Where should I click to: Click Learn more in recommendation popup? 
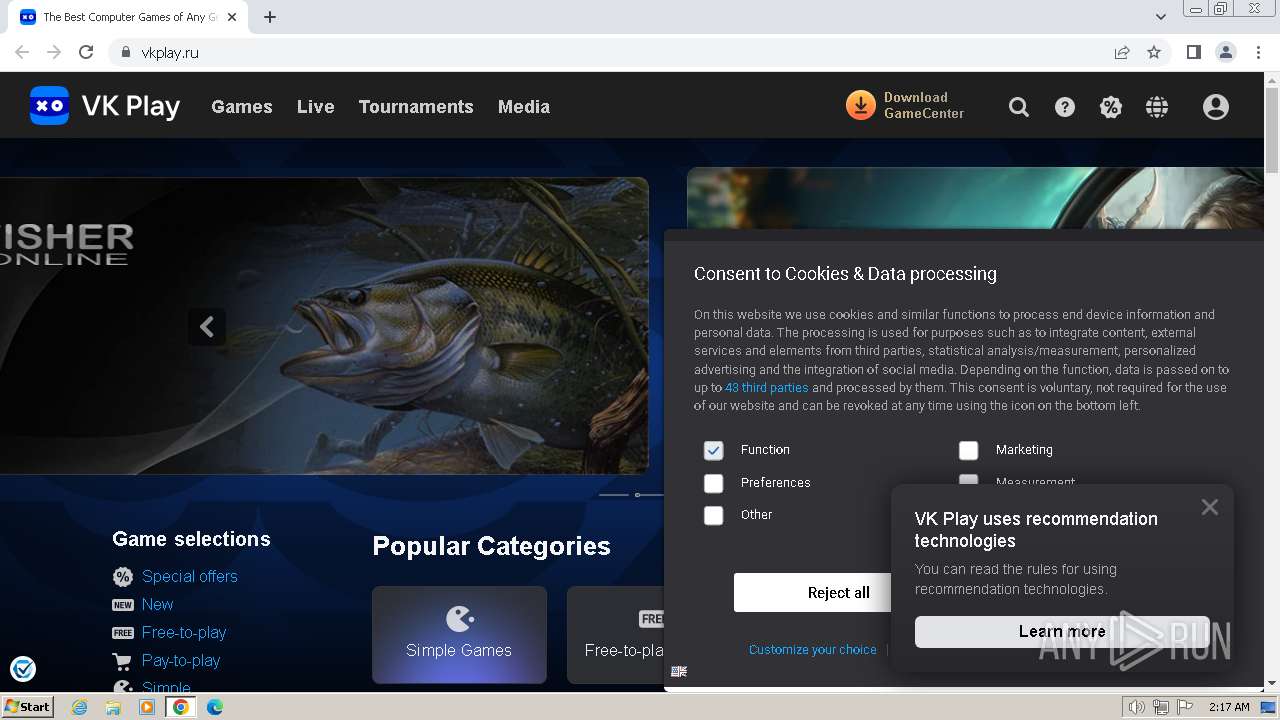pyautogui.click(x=1062, y=631)
